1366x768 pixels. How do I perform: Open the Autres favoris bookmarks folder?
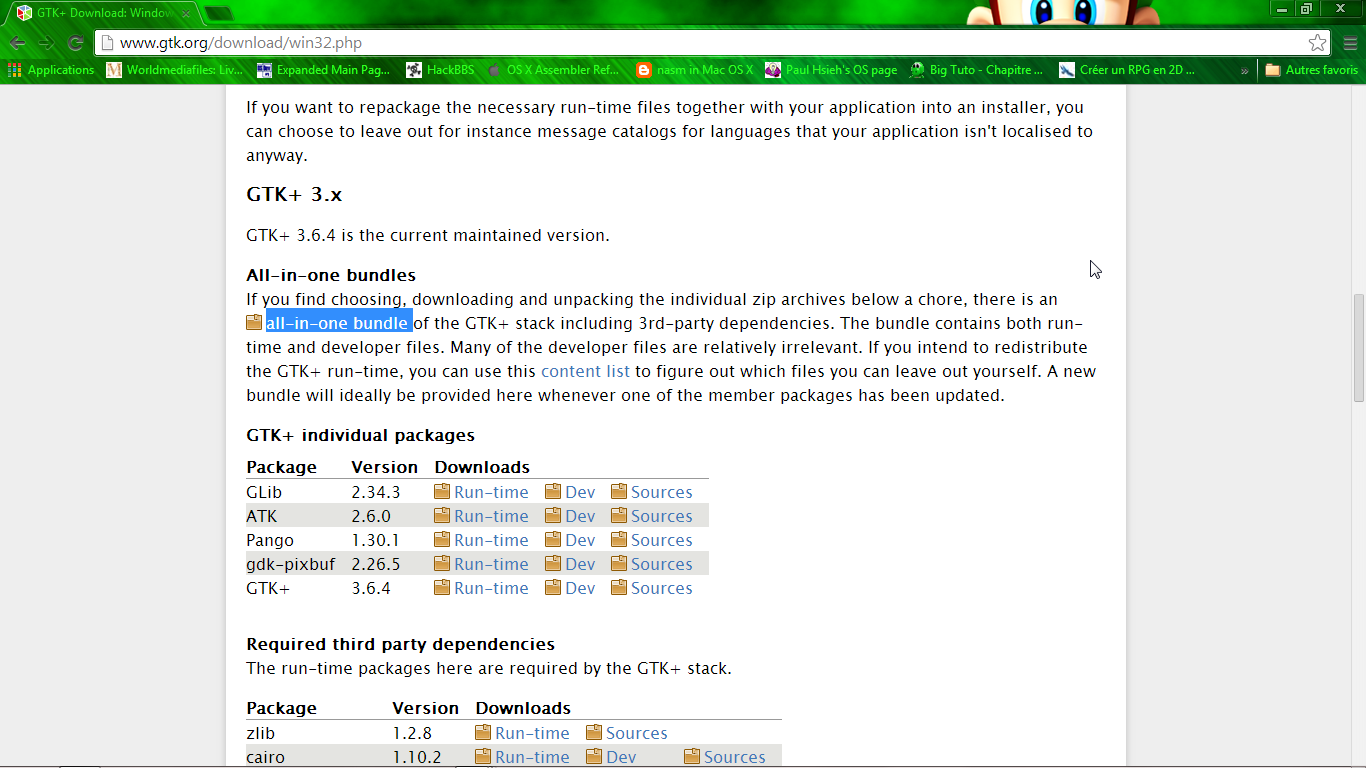coord(1311,70)
